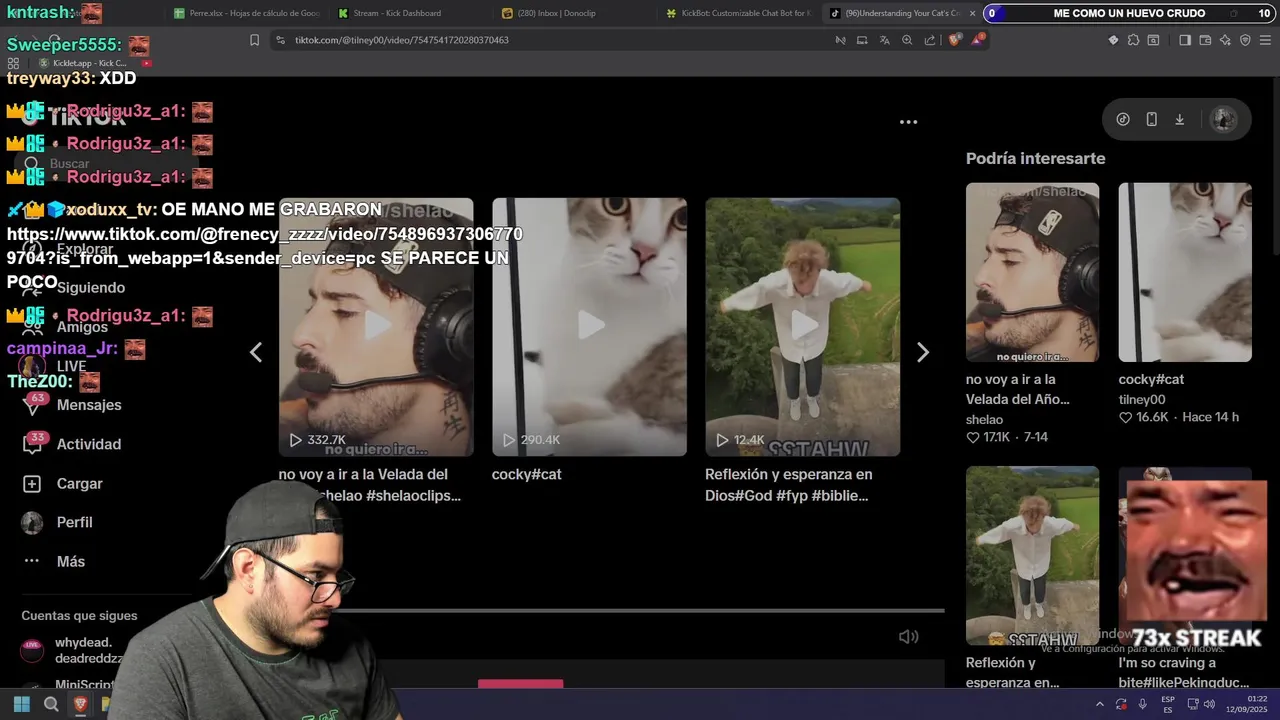1280x720 pixels.
Task: Open the profile avatar in top right
Action: click(1223, 119)
